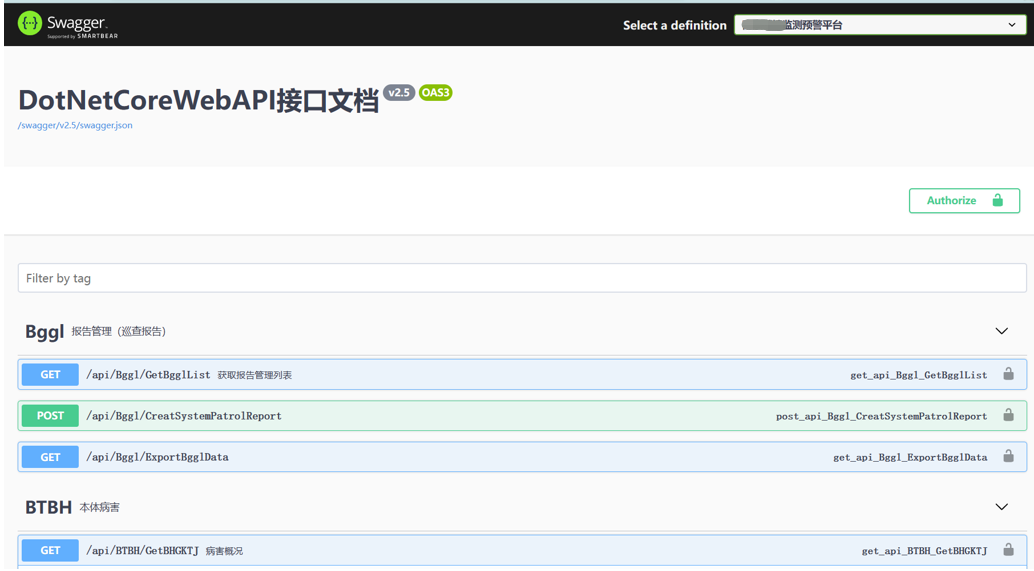Click operation id get_api_Bggl_GetBgglList

click(x=919, y=375)
